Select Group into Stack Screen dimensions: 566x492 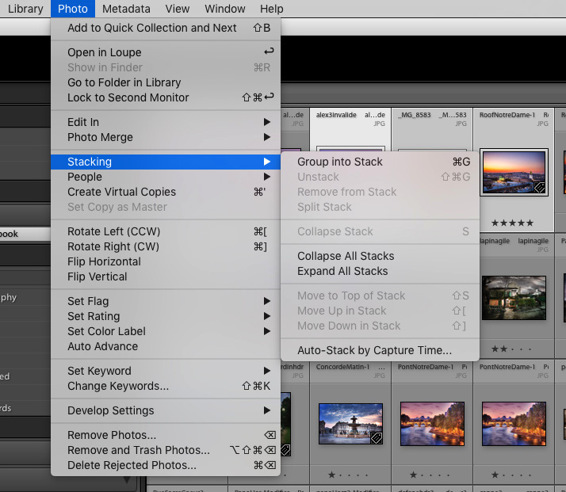point(380,162)
